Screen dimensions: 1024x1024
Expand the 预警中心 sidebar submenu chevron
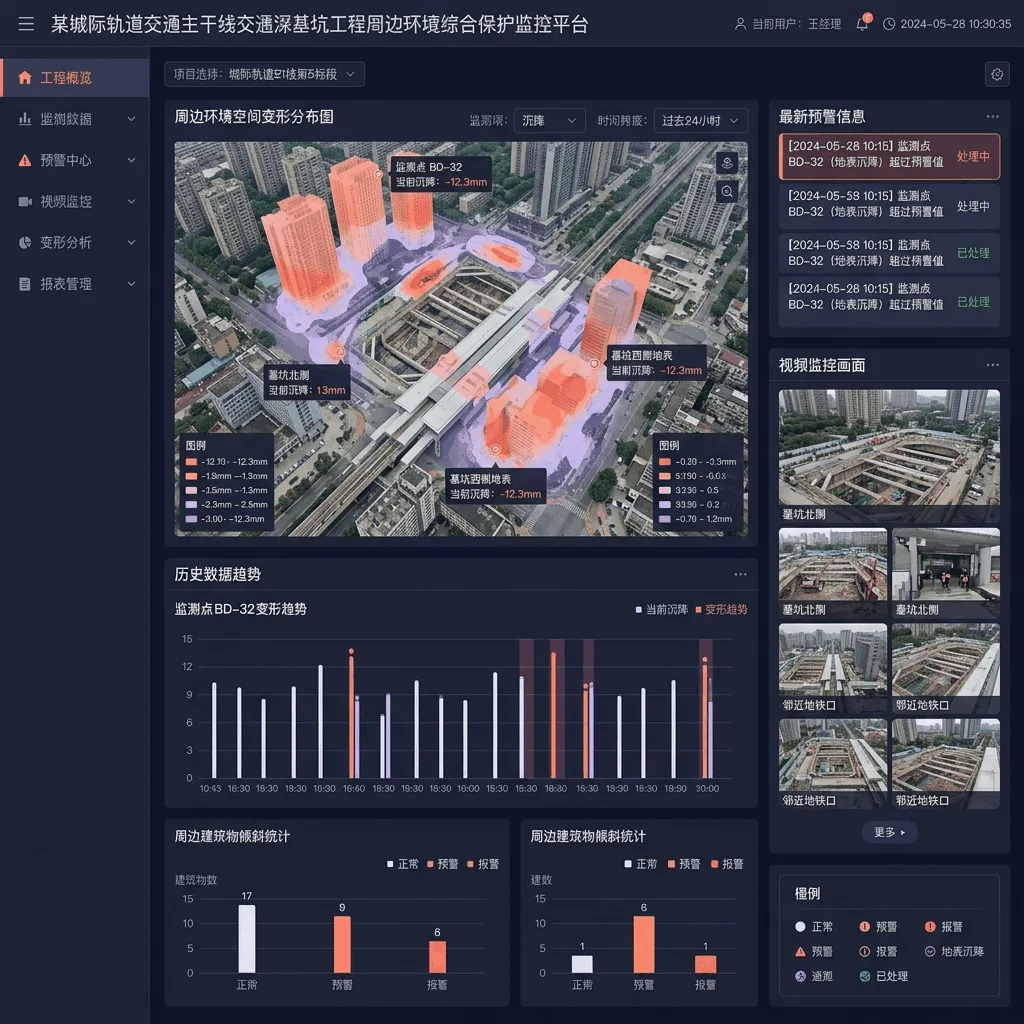(131, 160)
